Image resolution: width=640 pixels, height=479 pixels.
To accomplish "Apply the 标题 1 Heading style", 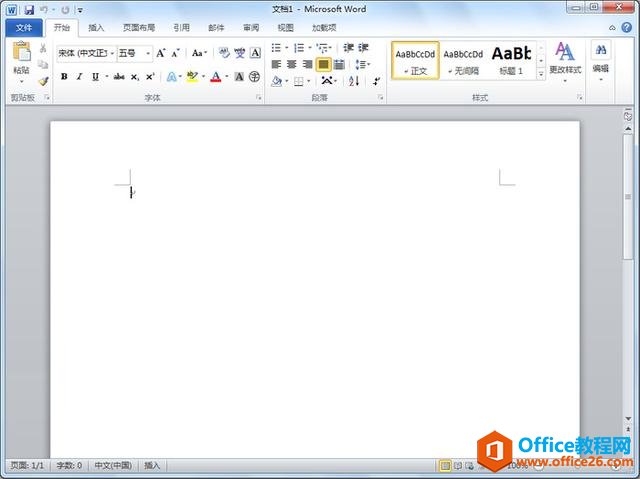I will click(511, 60).
